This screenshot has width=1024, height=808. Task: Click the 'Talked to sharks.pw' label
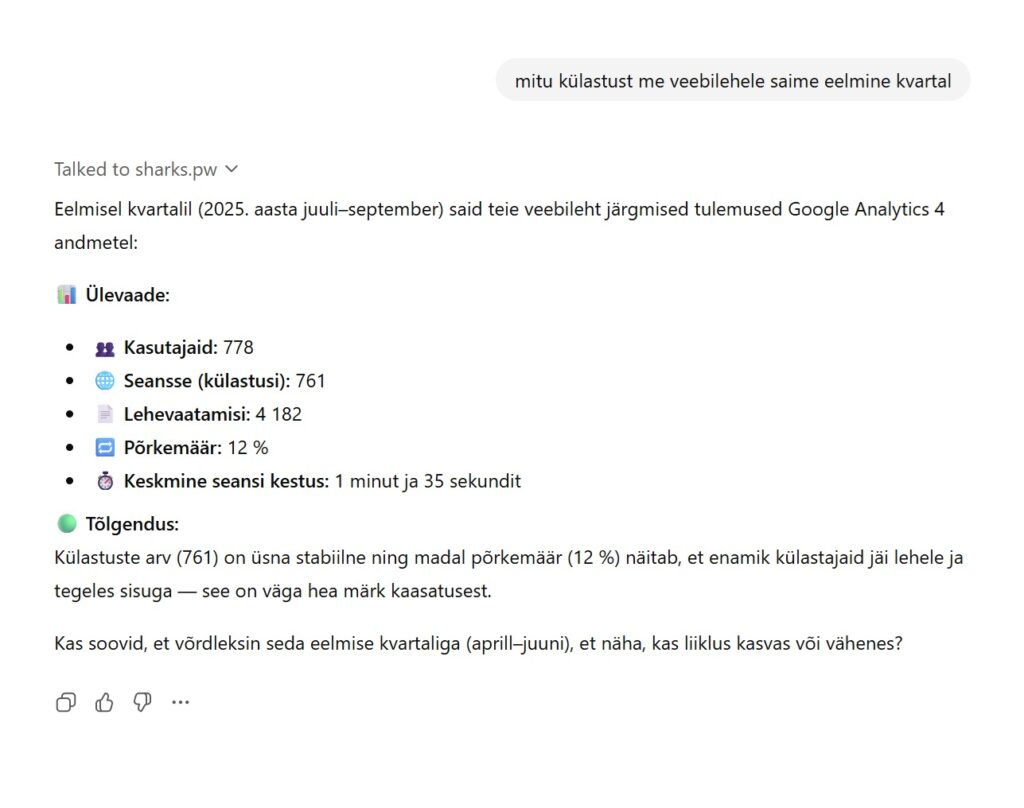[x=135, y=170]
